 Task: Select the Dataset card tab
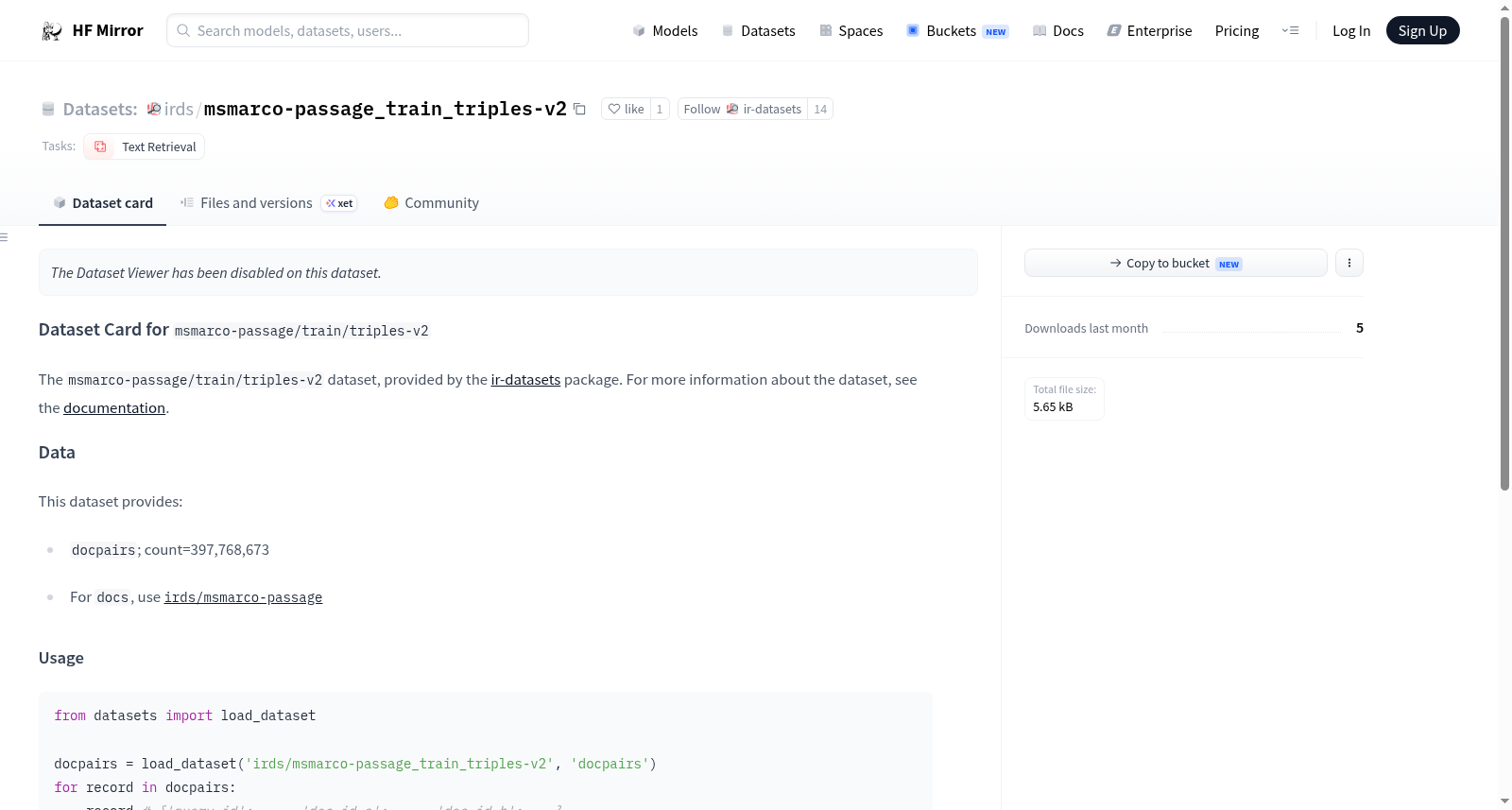102,203
